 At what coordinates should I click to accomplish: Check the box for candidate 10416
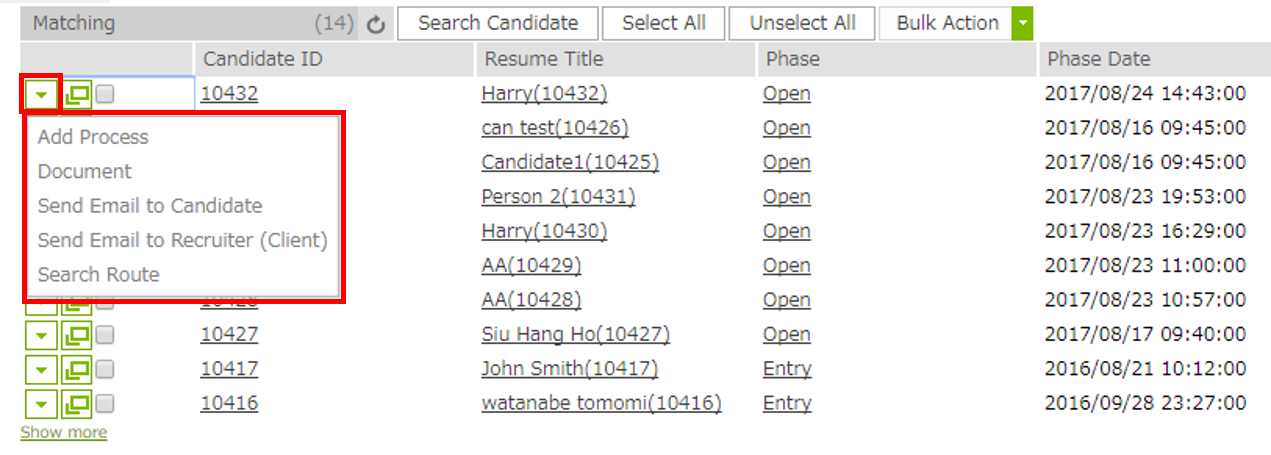[x=105, y=404]
